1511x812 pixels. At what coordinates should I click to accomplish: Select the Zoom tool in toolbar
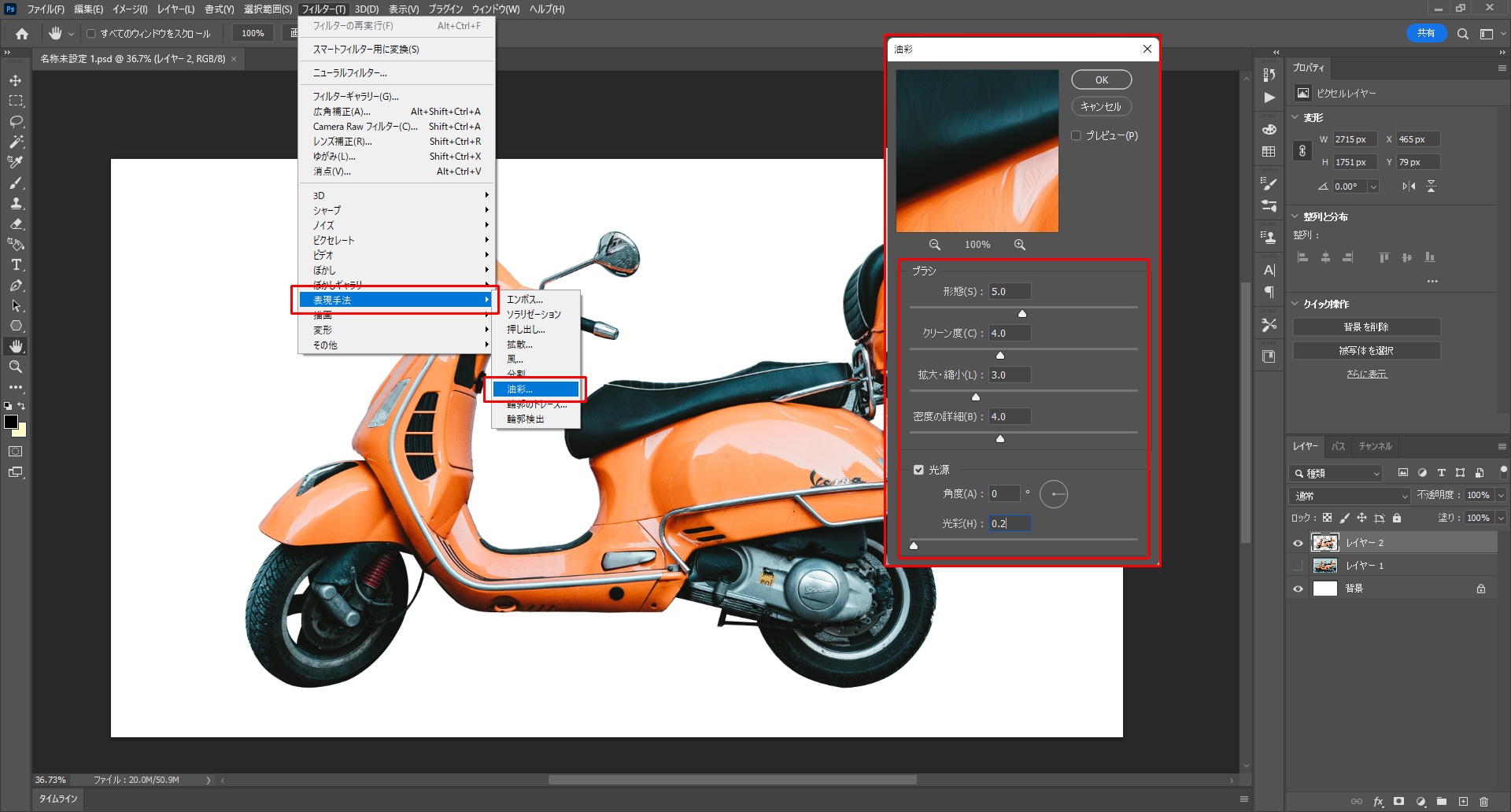point(16,367)
